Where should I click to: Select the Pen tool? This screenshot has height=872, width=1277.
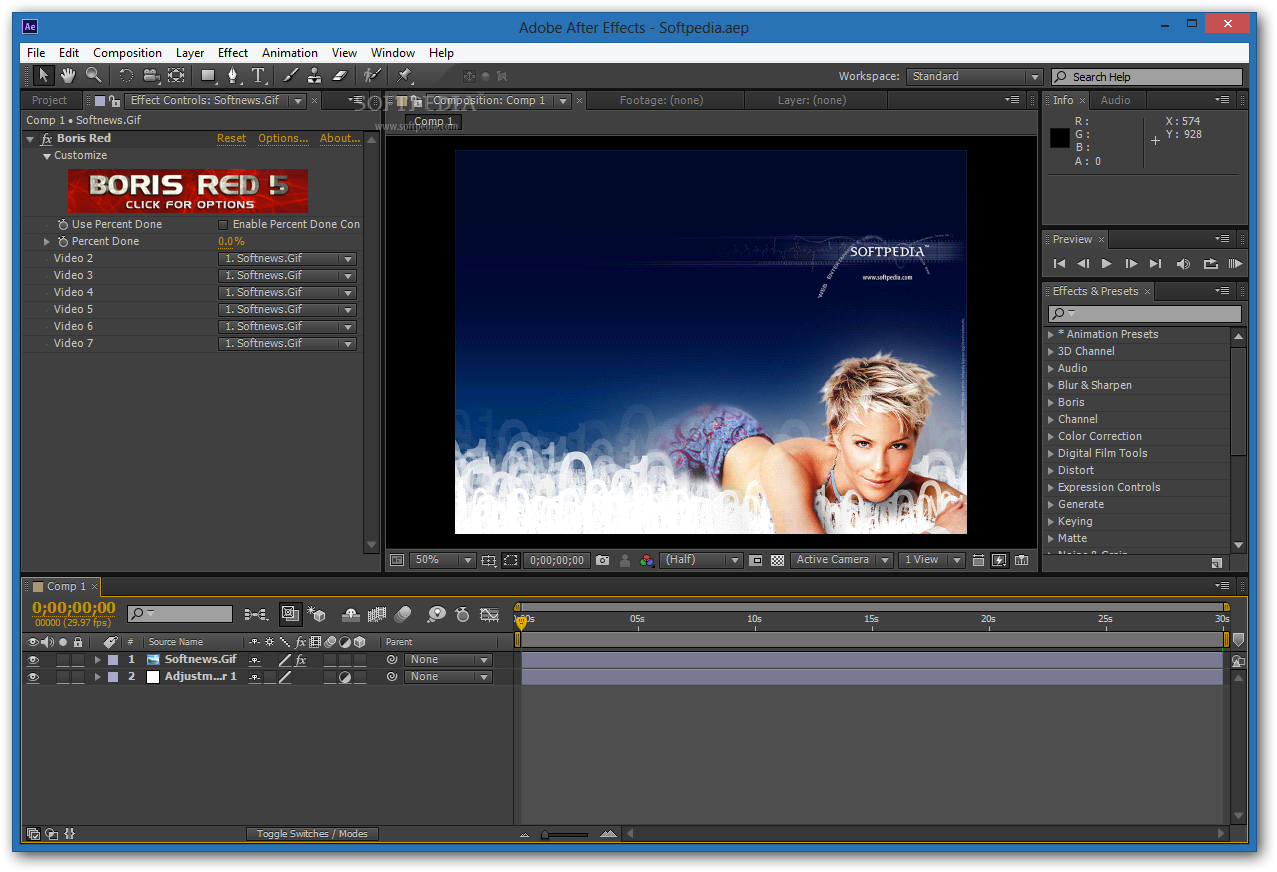233,75
